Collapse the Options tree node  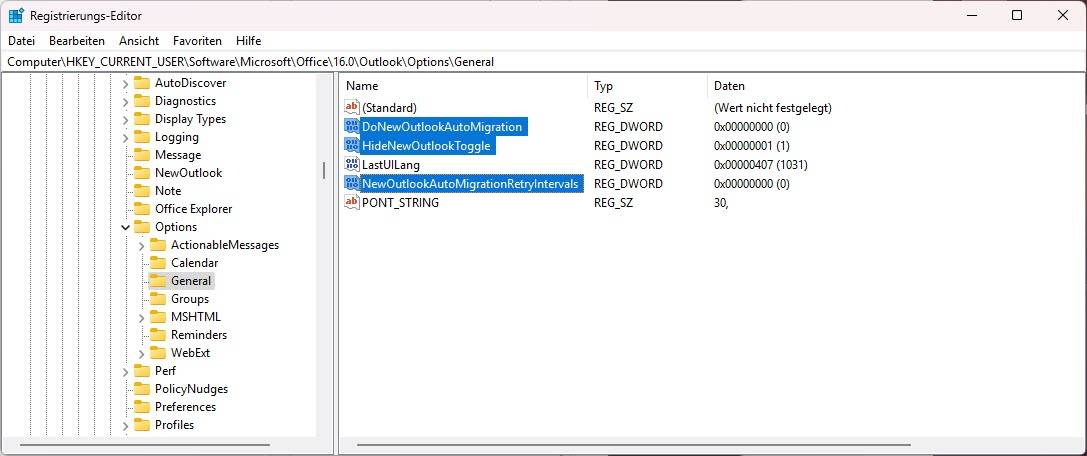click(125, 227)
